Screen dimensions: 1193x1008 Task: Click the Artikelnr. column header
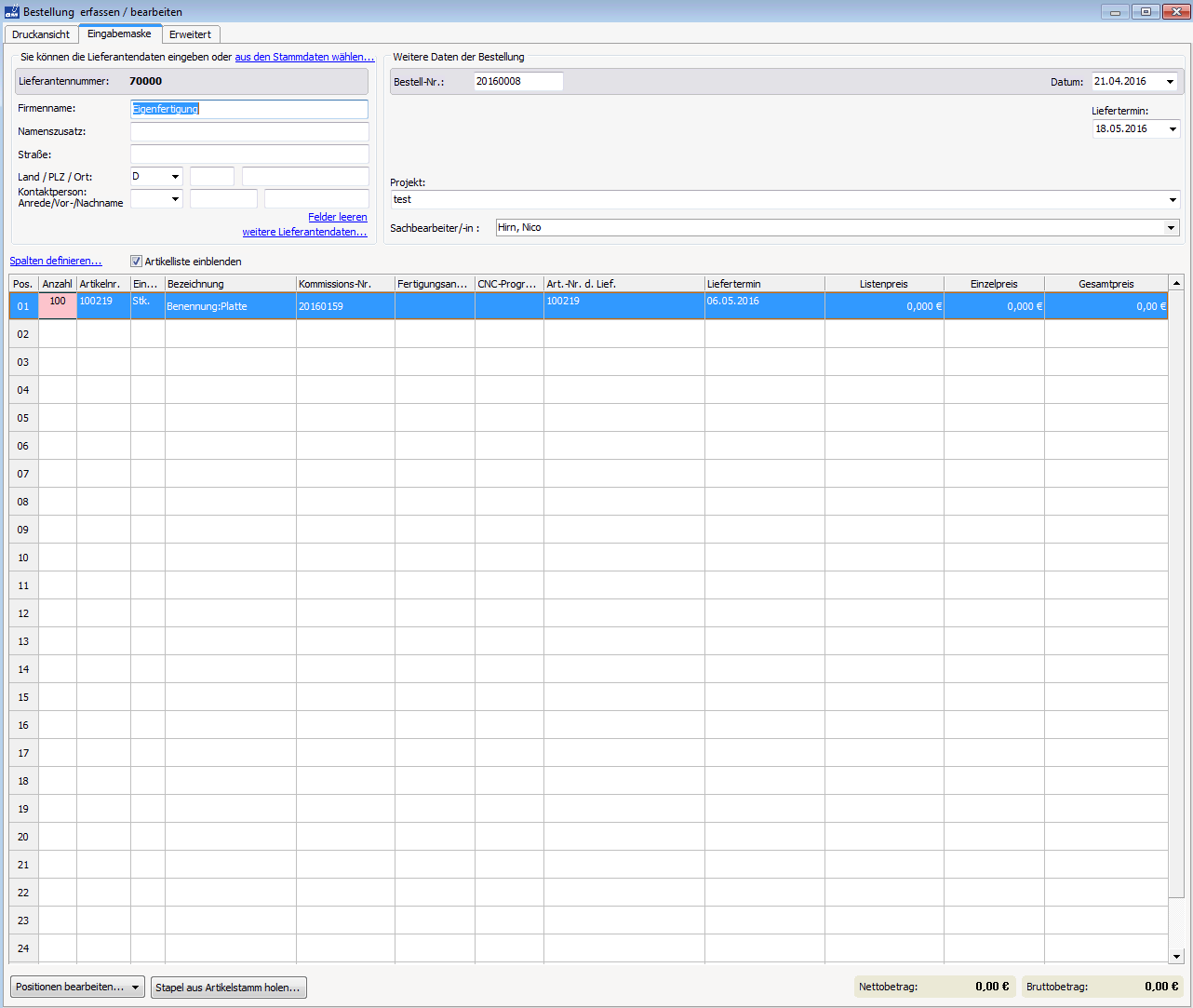pyautogui.click(x=103, y=284)
